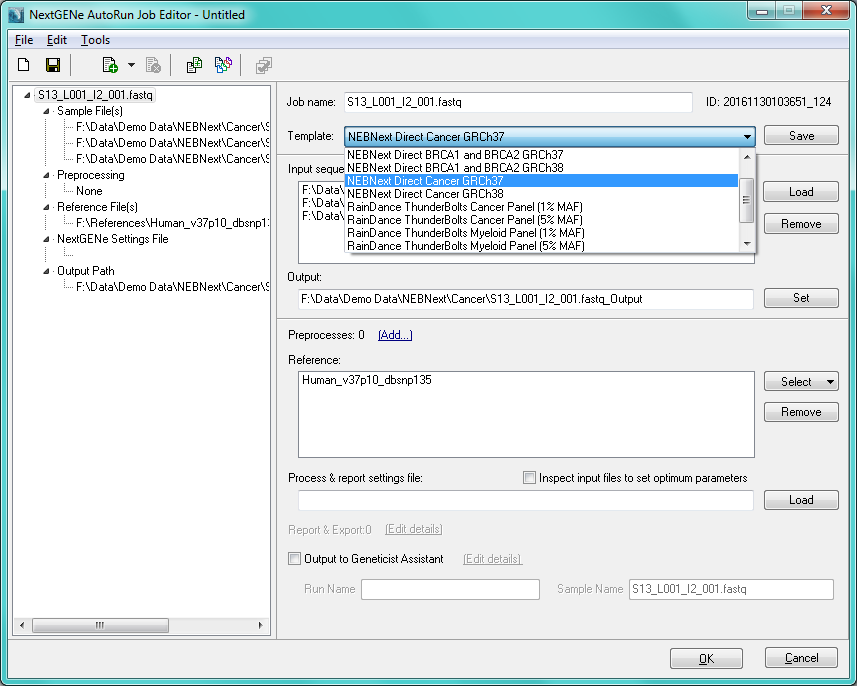
Task: Click tree panel horizontal scroll left arrow
Action: tap(22, 625)
